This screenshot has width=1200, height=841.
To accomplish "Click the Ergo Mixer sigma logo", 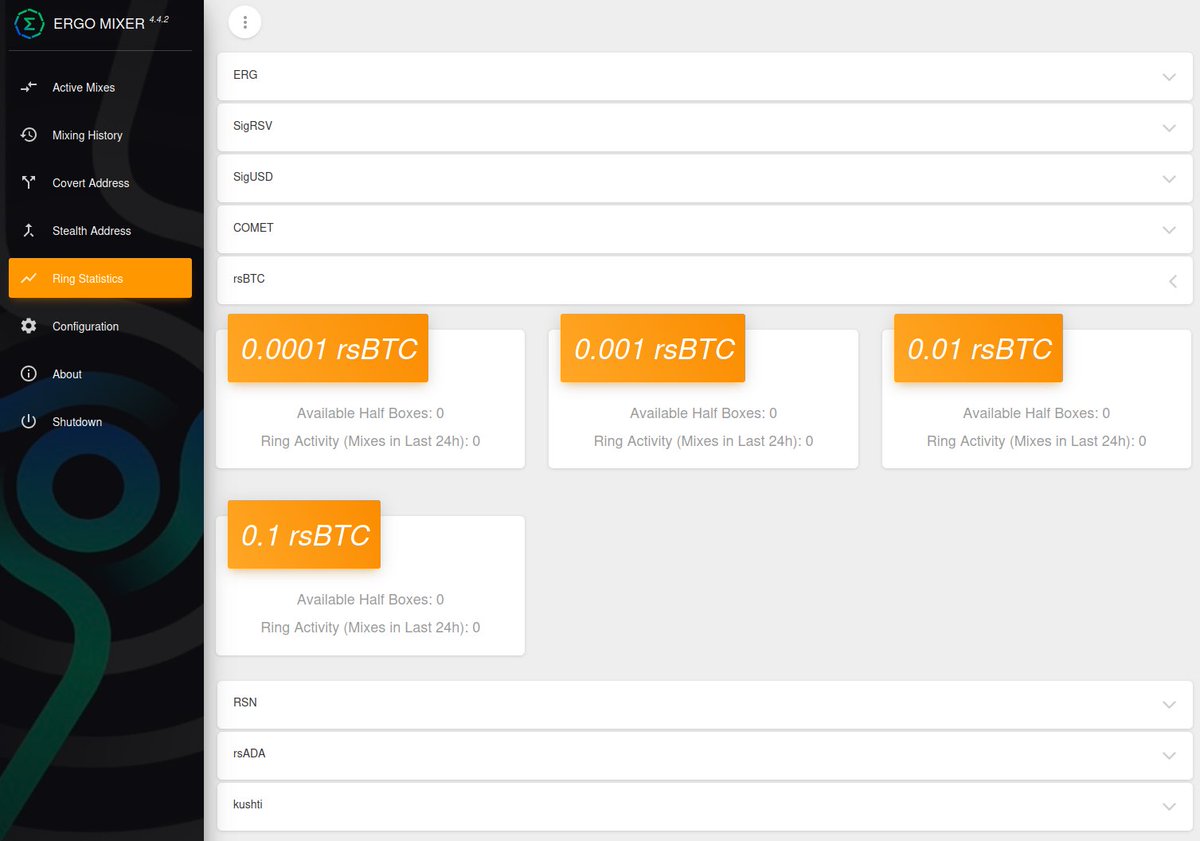I will [x=30, y=23].
